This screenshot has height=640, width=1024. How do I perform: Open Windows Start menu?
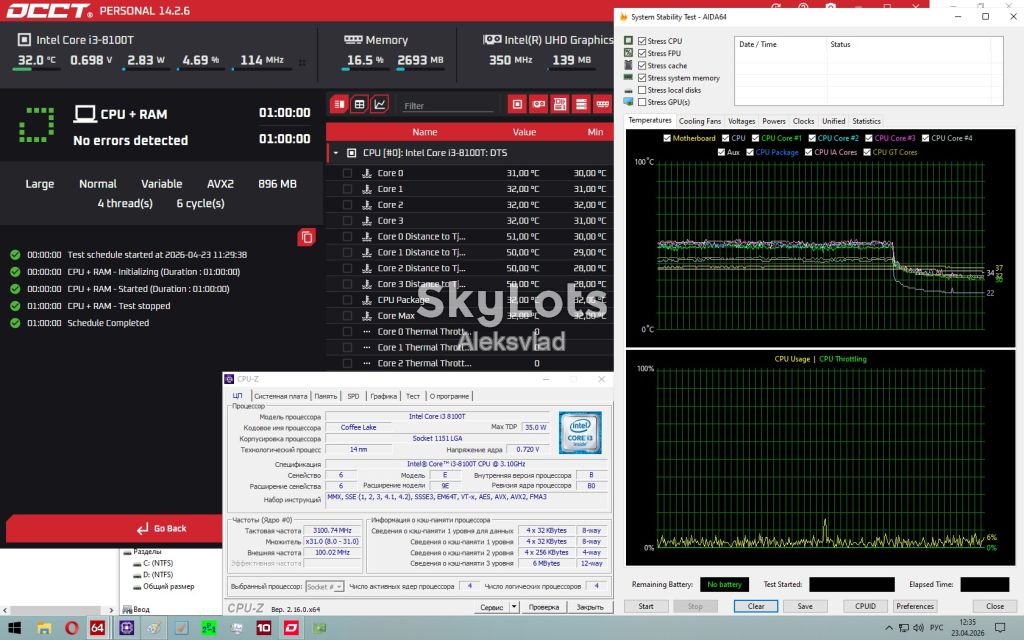click(x=14, y=628)
